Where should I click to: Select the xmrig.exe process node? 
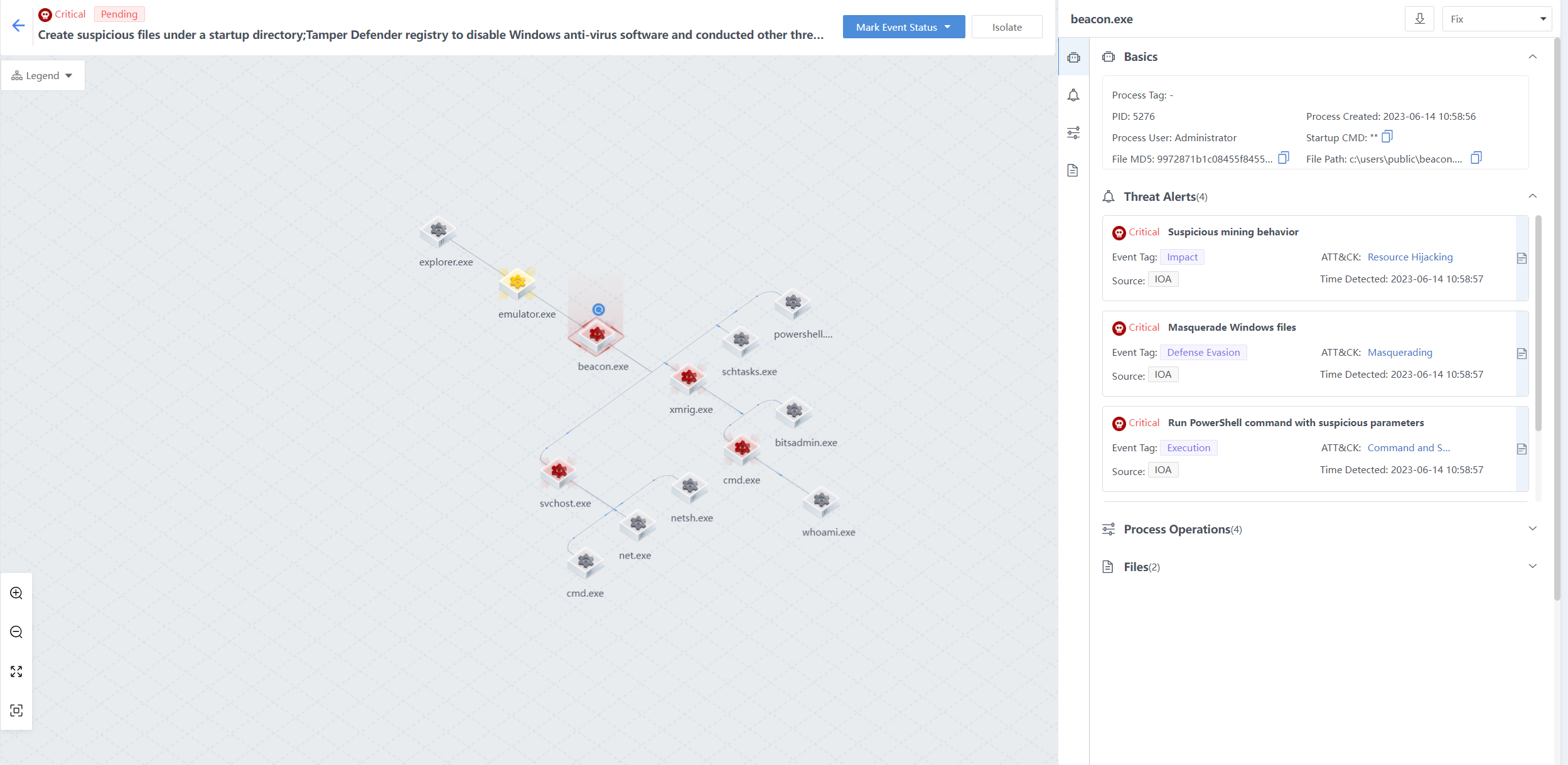pos(689,378)
